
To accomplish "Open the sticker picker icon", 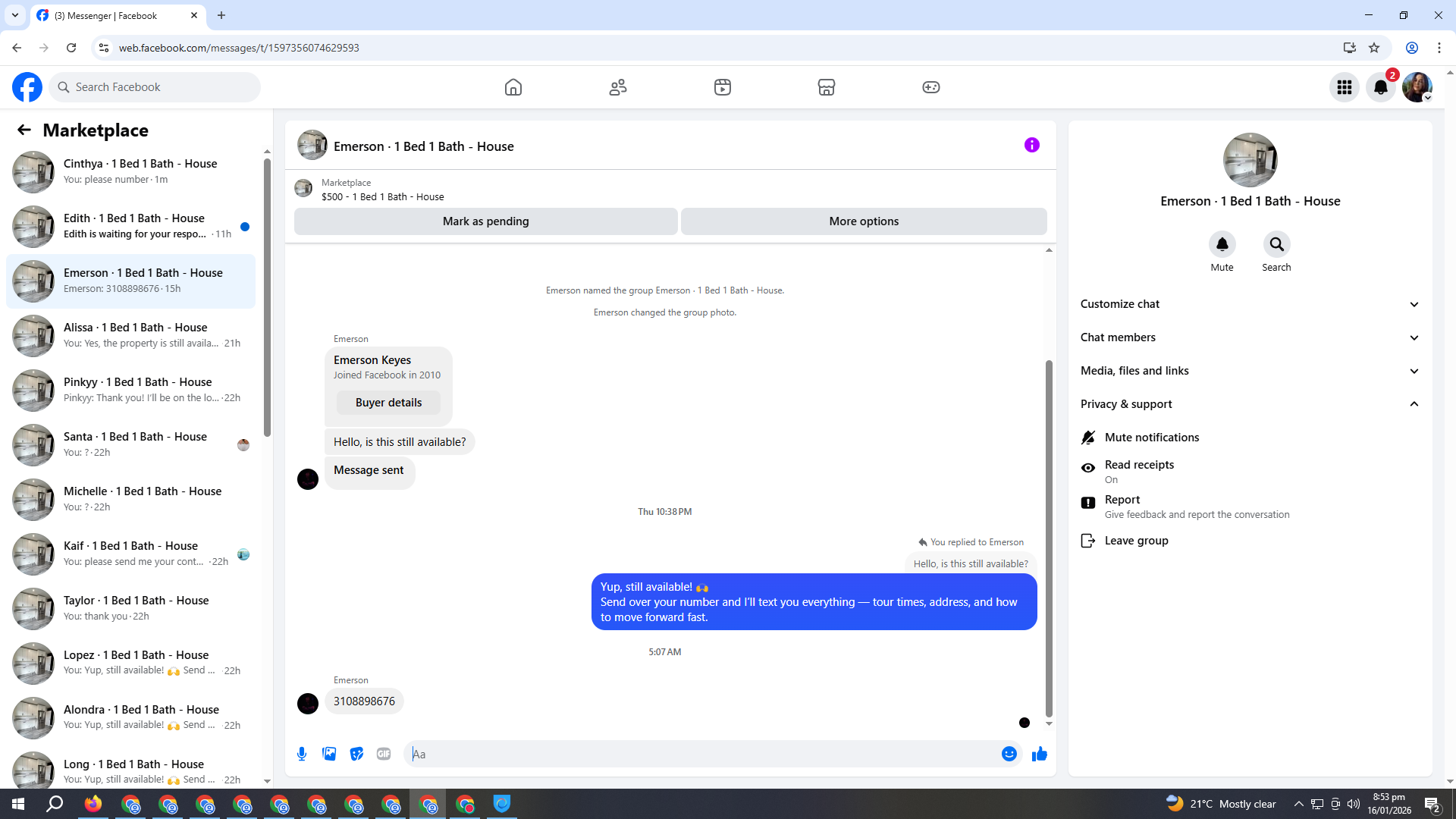I will click(356, 754).
